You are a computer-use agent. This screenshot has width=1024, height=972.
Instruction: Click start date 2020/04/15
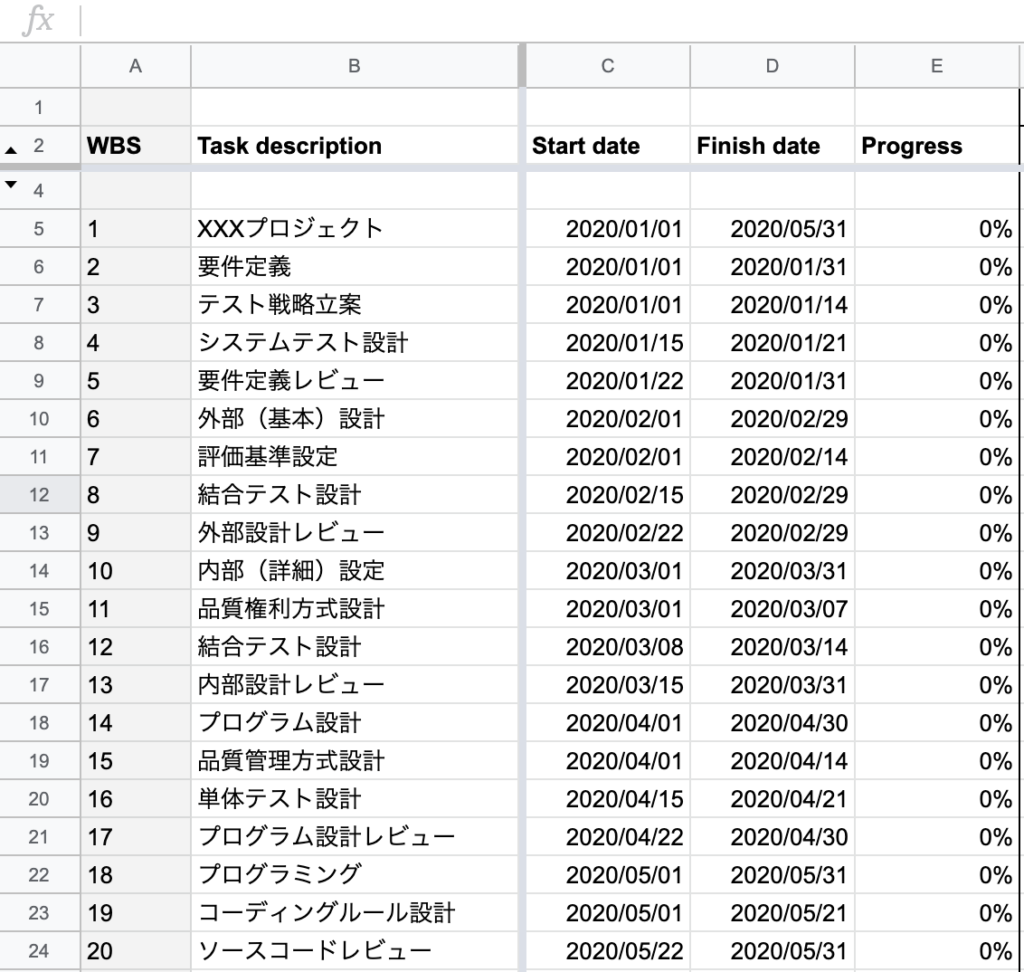[x=607, y=798]
